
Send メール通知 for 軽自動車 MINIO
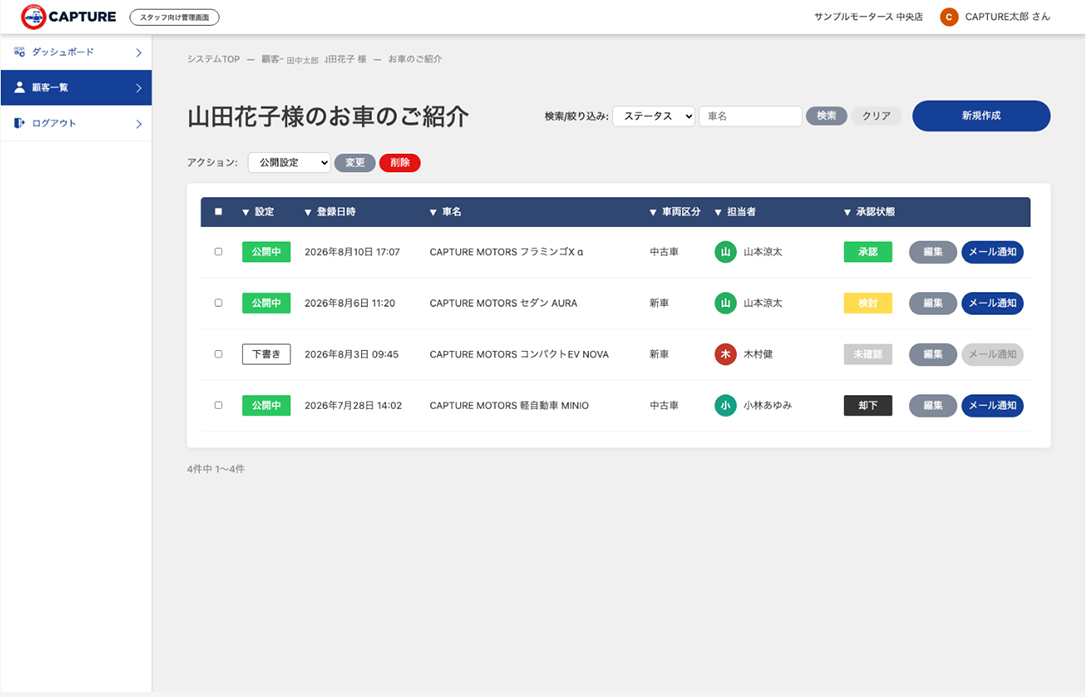click(992, 405)
